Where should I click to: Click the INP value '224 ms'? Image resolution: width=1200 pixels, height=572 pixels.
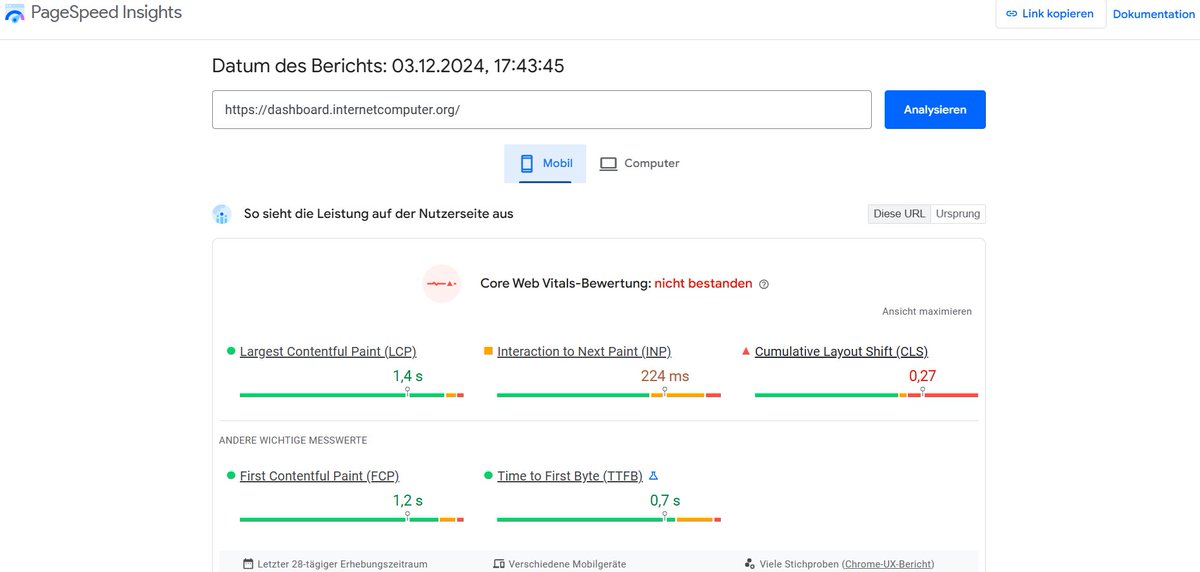[665, 376]
